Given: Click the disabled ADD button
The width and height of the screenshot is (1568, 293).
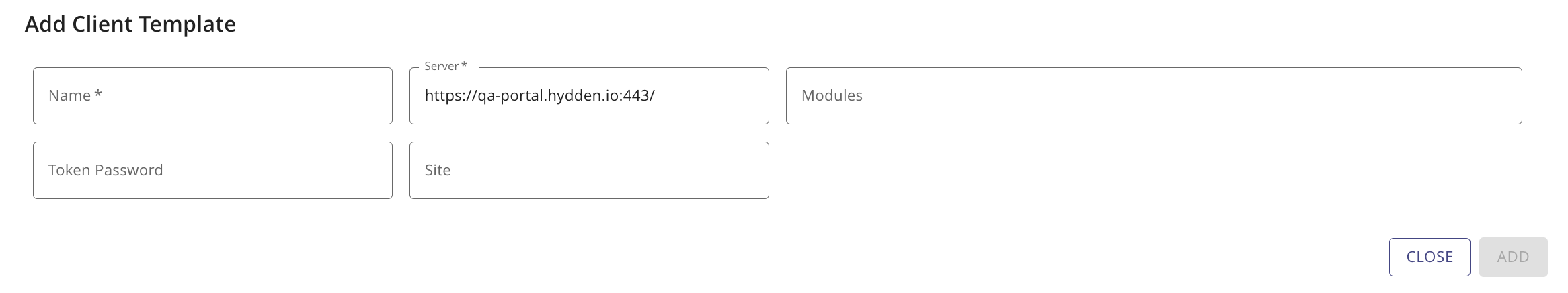Looking at the screenshot, I should pos(1513,257).
